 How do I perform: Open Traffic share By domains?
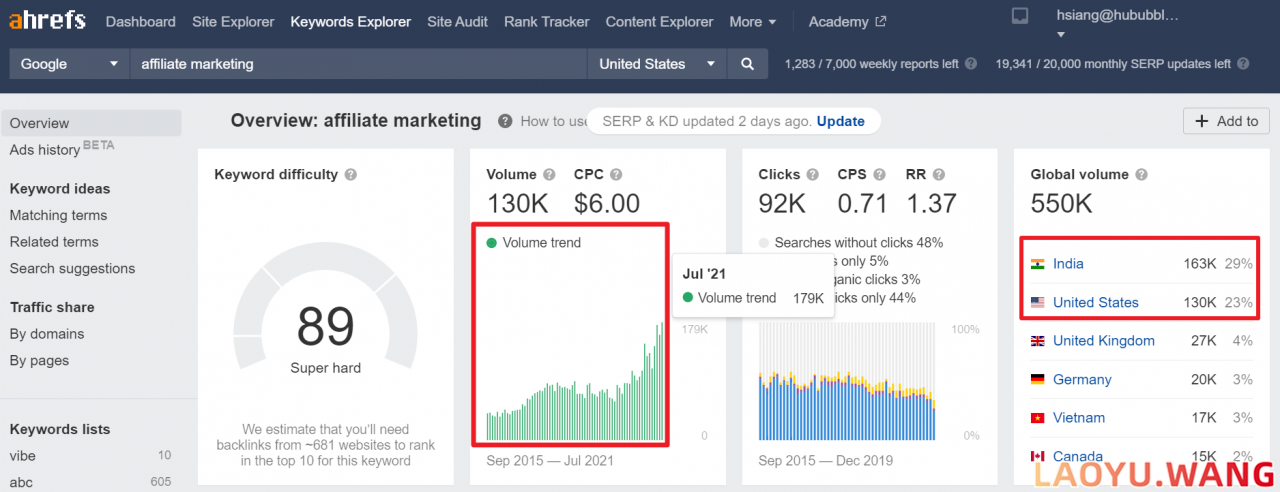click(x=47, y=334)
